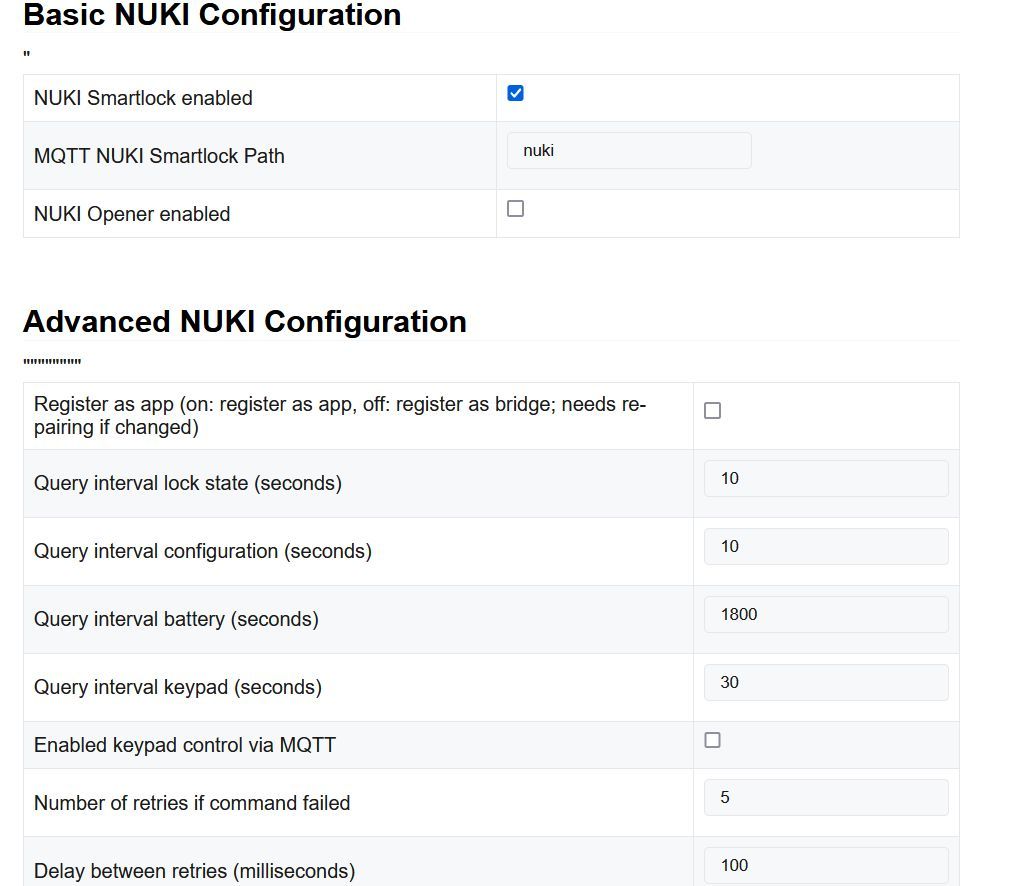Click the Basic NUKI Configuration heading
The image size is (1014, 886).
coord(212,15)
